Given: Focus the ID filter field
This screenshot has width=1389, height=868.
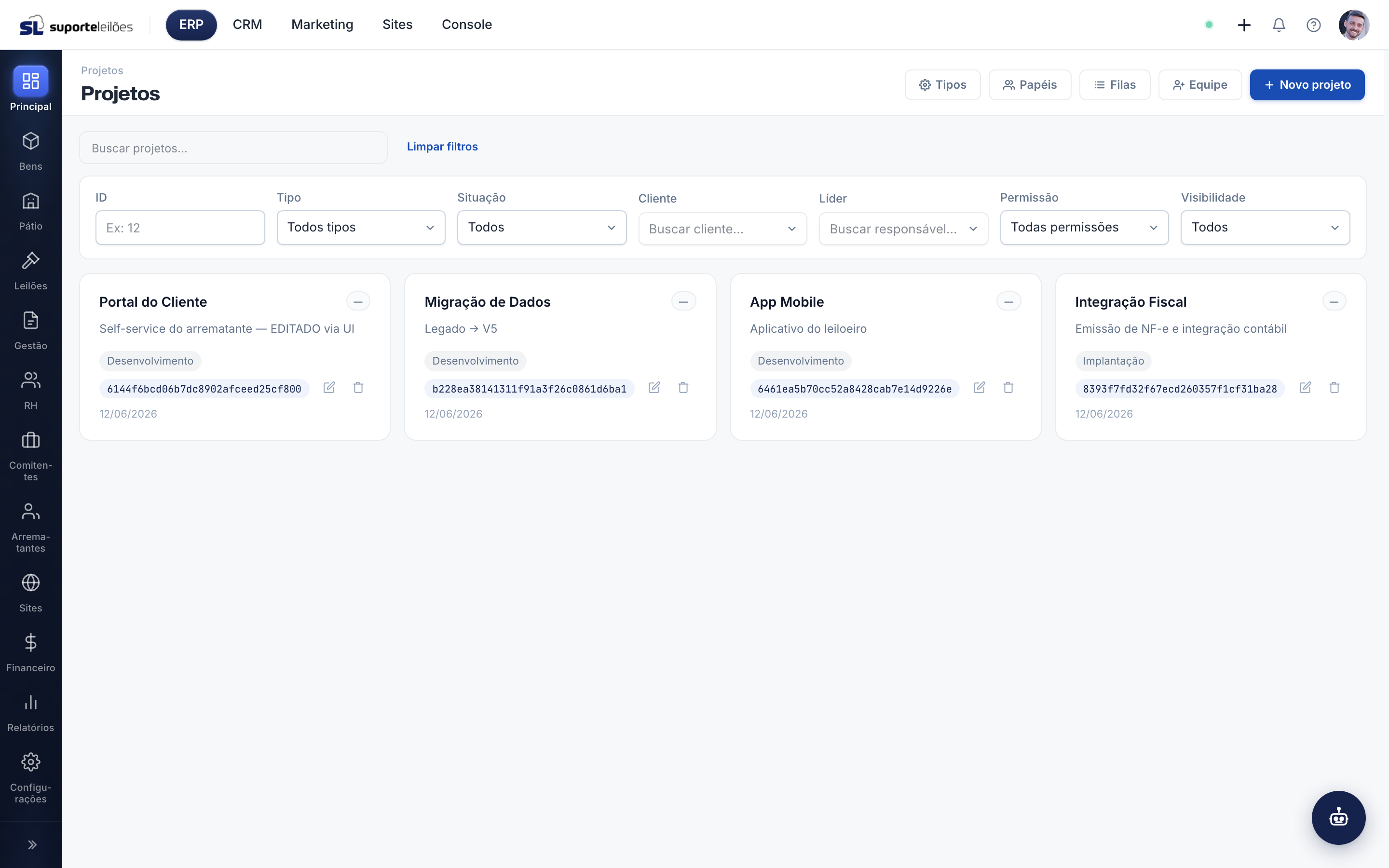Looking at the screenshot, I should pyautogui.click(x=180, y=228).
